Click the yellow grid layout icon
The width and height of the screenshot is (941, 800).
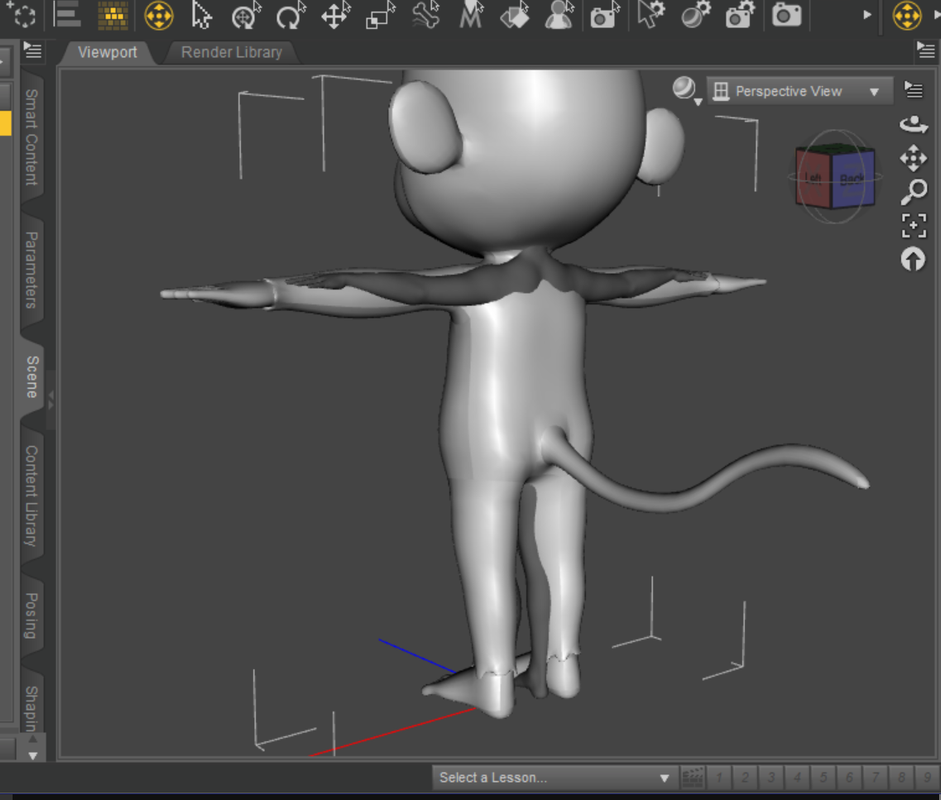pyautogui.click(x=113, y=16)
